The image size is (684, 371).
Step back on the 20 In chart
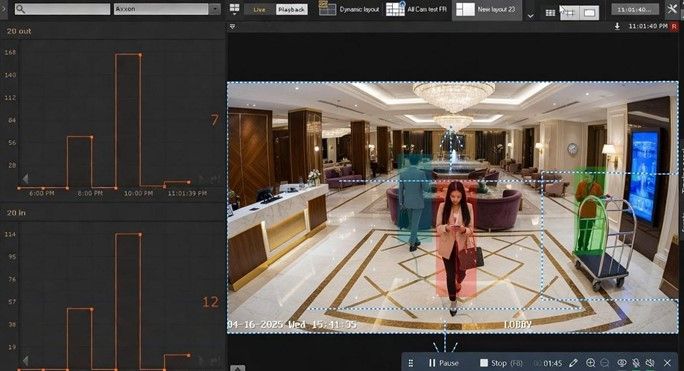25,361
